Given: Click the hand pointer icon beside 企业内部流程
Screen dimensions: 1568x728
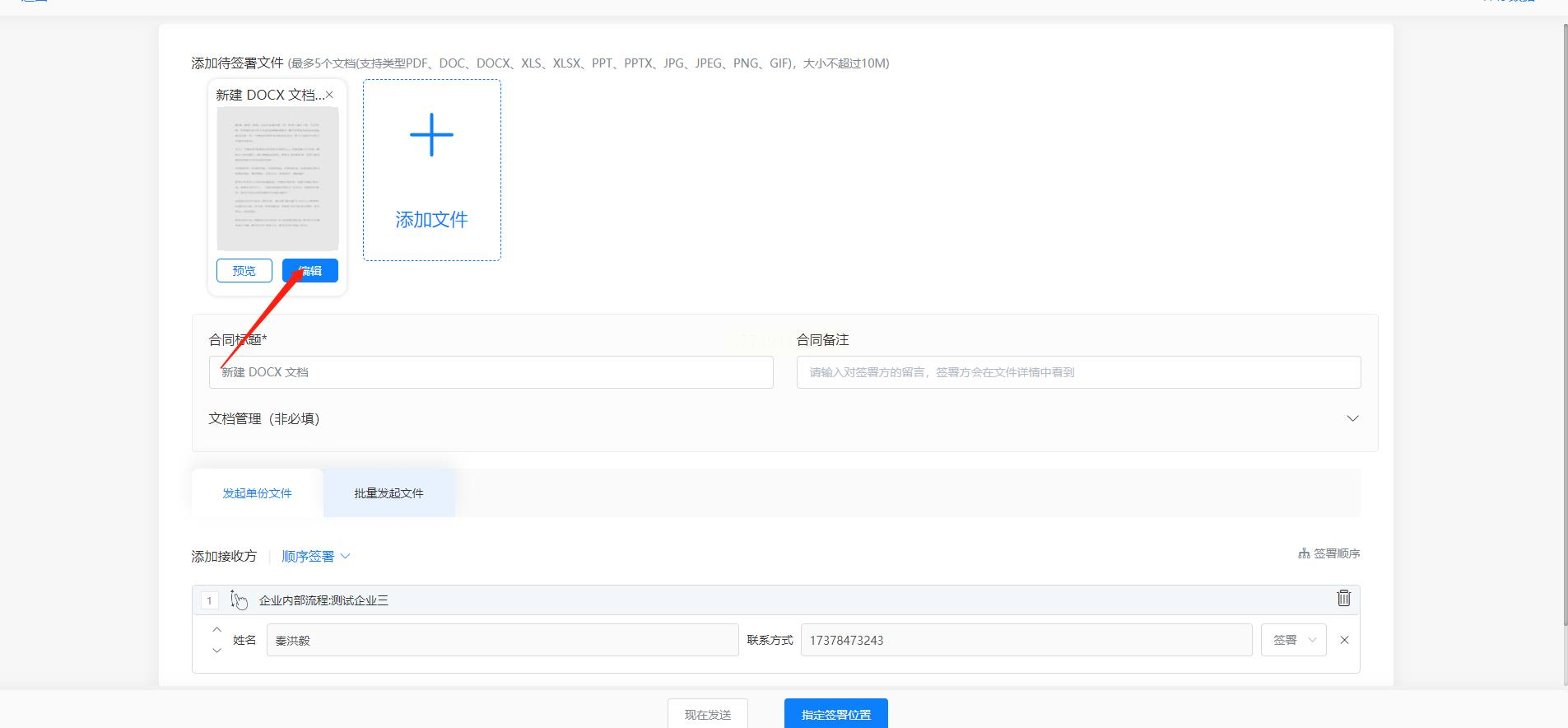Looking at the screenshot, I should click(239, 600).
